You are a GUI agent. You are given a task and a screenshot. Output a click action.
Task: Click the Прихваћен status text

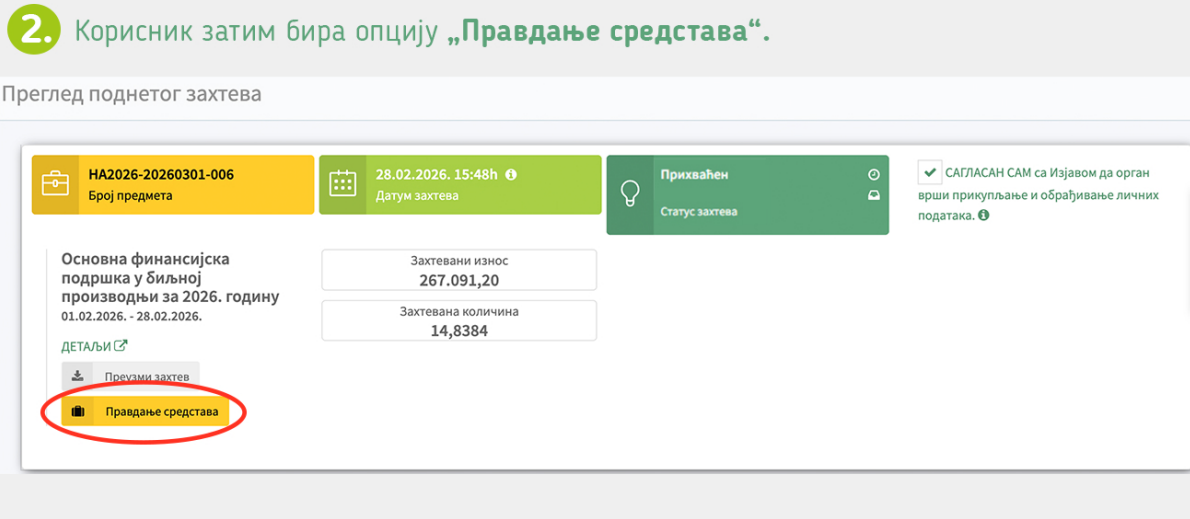694,175
